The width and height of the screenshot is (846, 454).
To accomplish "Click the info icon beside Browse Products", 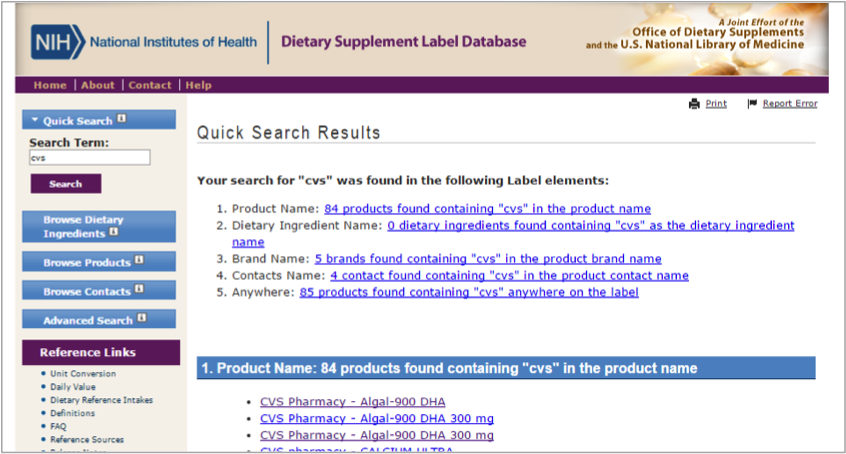I will (139, 261).
